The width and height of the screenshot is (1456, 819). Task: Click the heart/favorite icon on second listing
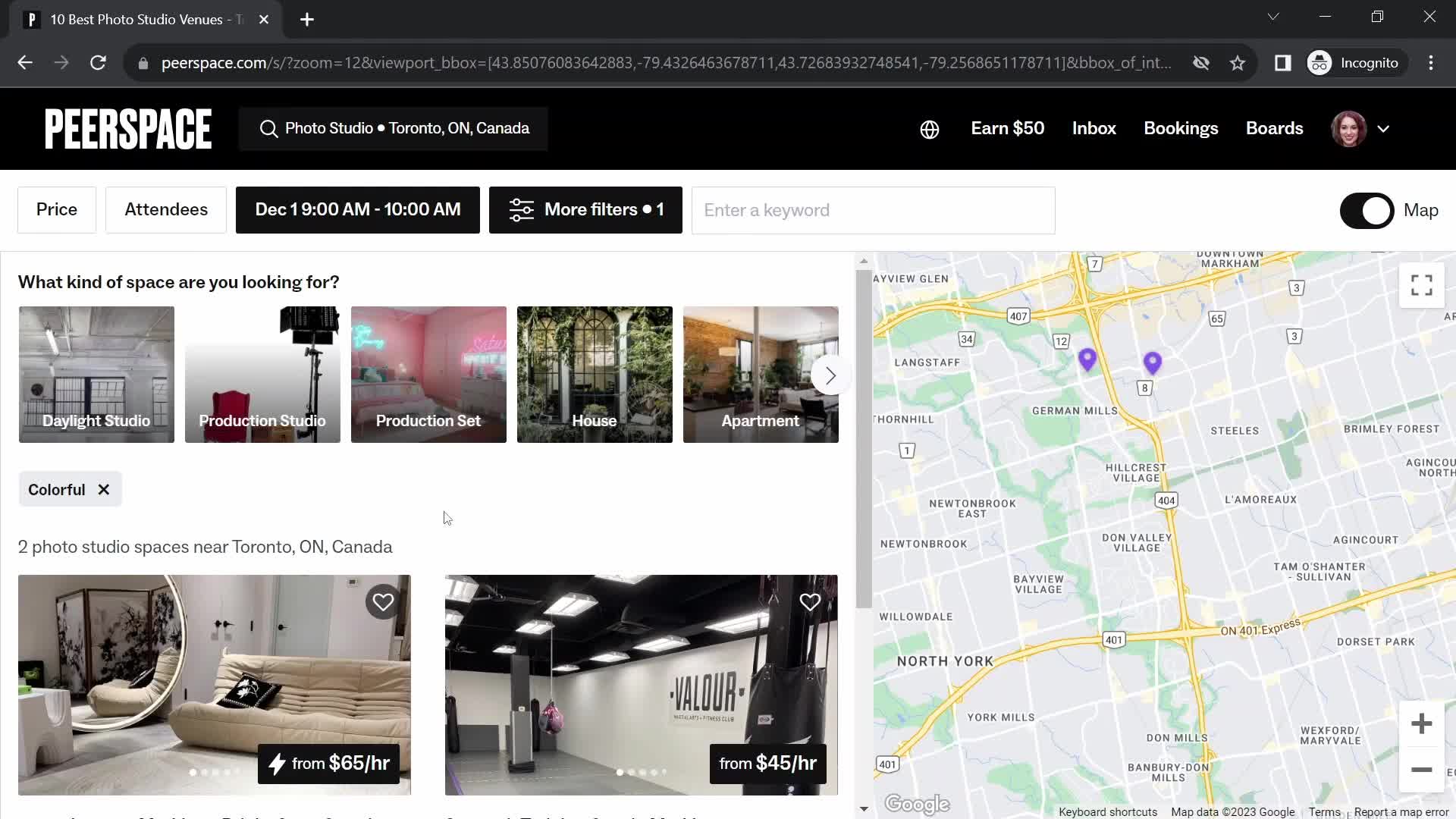click(x=810, y=602)
